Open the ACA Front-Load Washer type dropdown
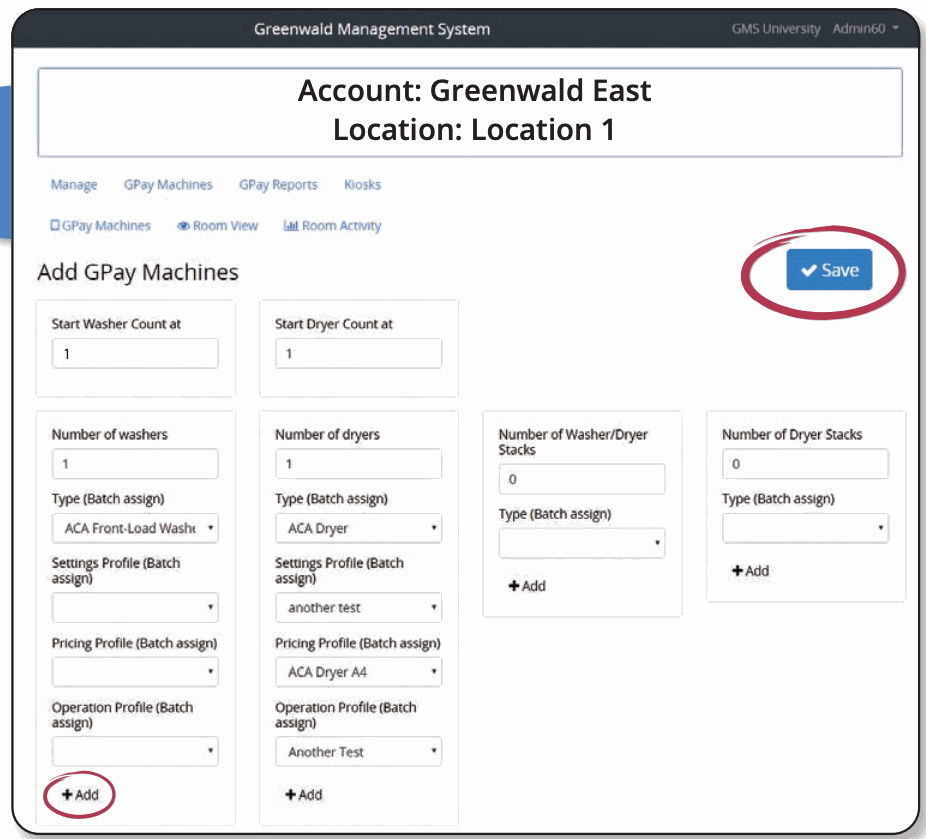Image resolution: width=926 pixels, height=839 pixels. (x=135, y=528)
